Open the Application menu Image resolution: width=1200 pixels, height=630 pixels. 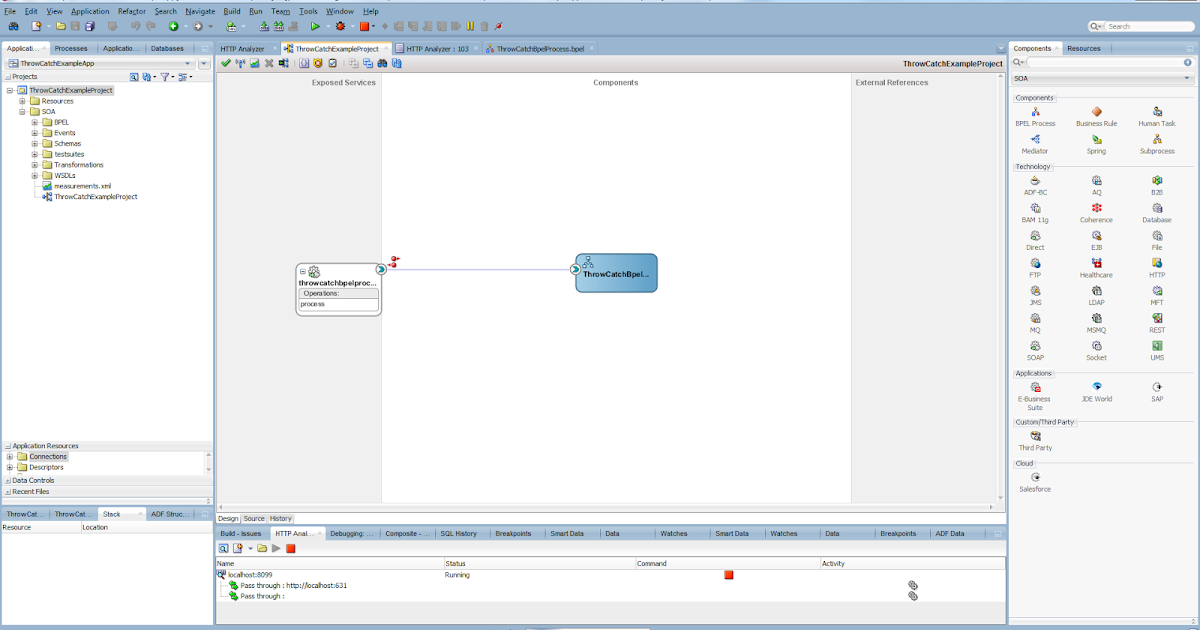point(90,11)
